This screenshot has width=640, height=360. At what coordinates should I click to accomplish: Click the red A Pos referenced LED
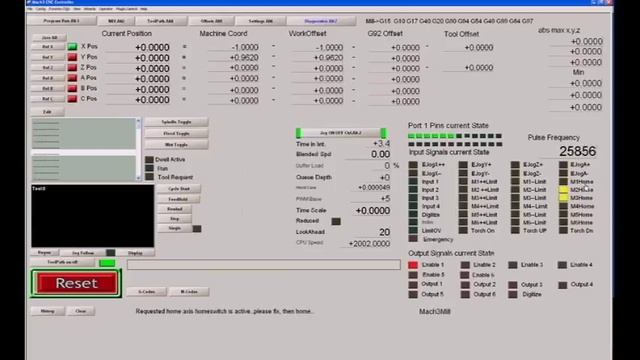(x=72, y=78)
